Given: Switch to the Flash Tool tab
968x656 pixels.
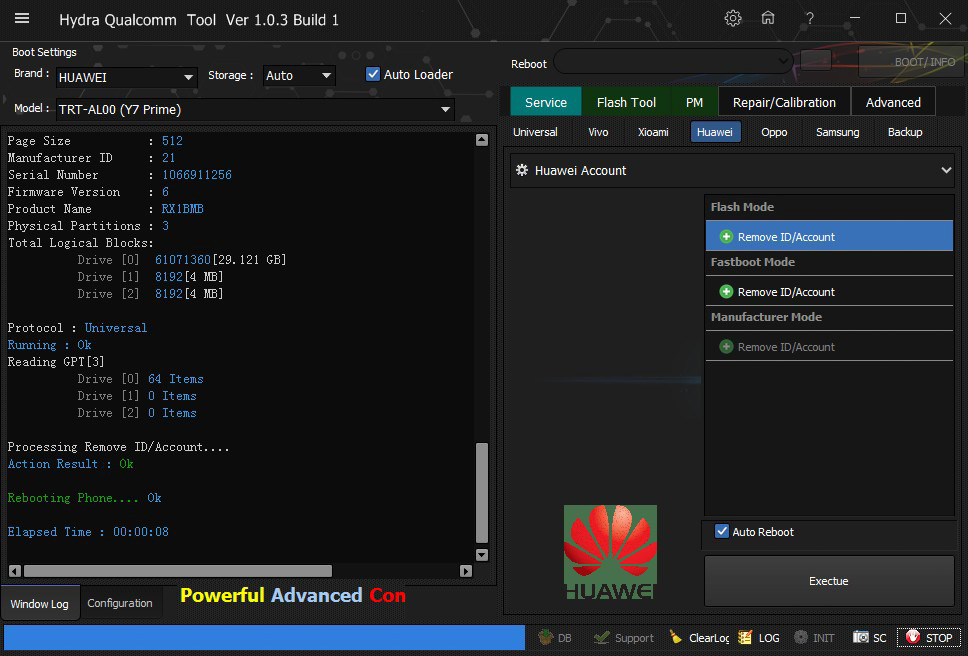Looking at the screenshot, I should click(626, 102).
